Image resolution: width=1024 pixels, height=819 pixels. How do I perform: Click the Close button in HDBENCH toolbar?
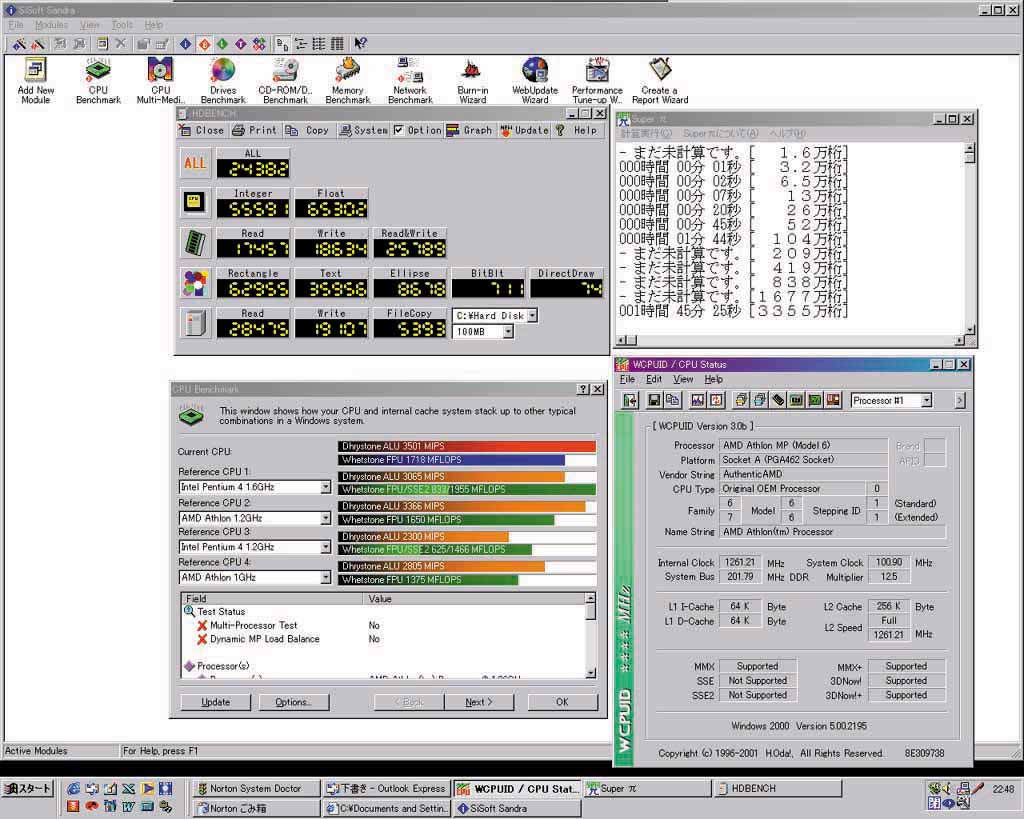click(202, 130)
